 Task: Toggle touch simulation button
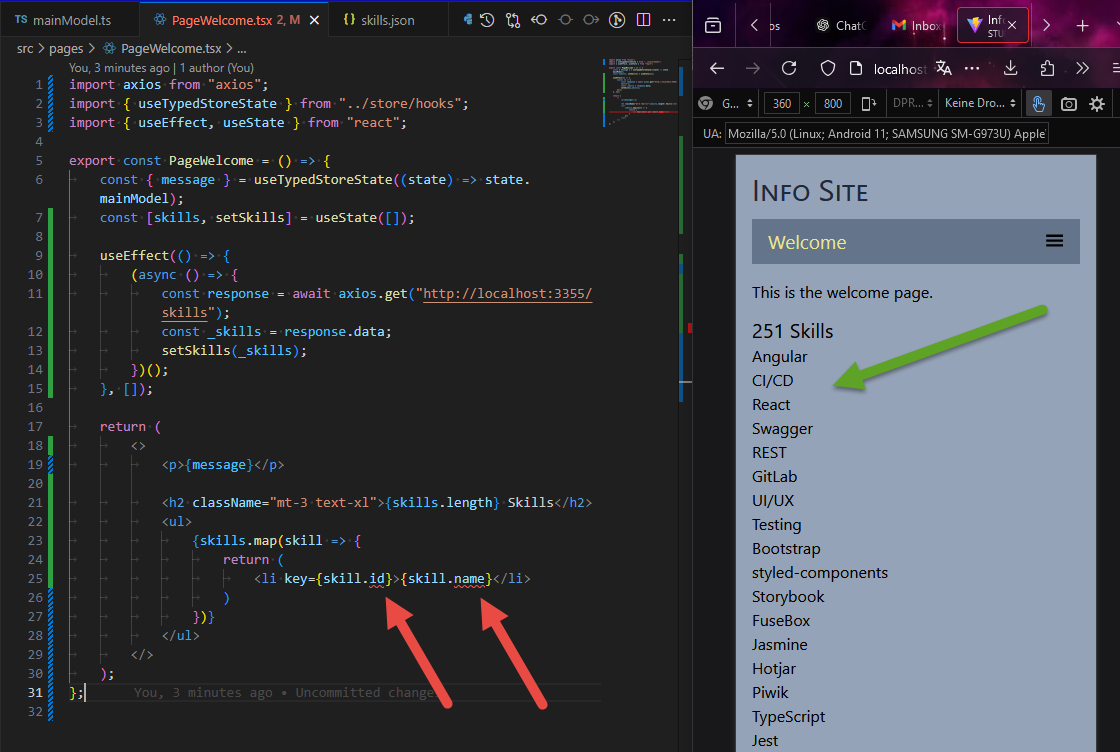coord(1039,103)
